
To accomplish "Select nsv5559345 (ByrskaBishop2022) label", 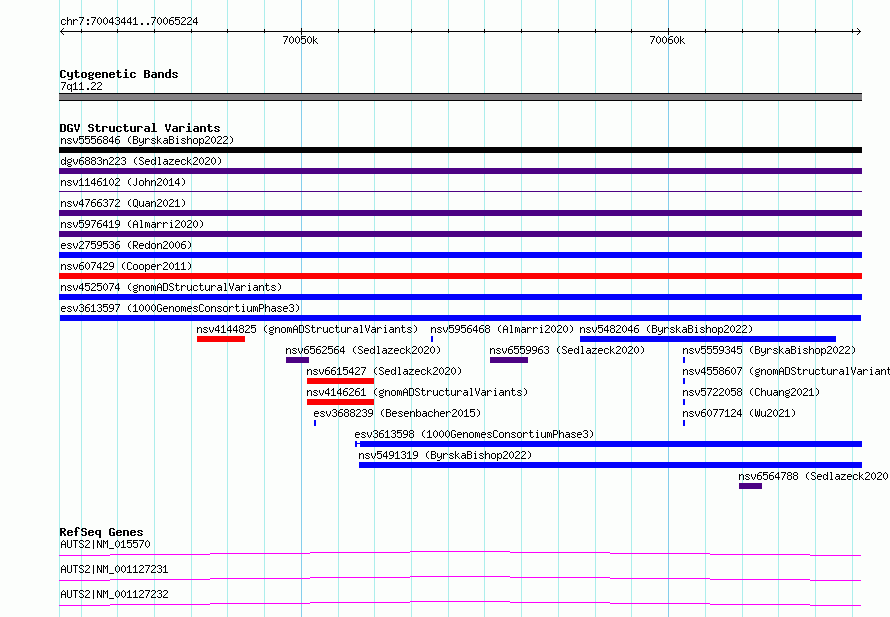I will coord(769,350).
